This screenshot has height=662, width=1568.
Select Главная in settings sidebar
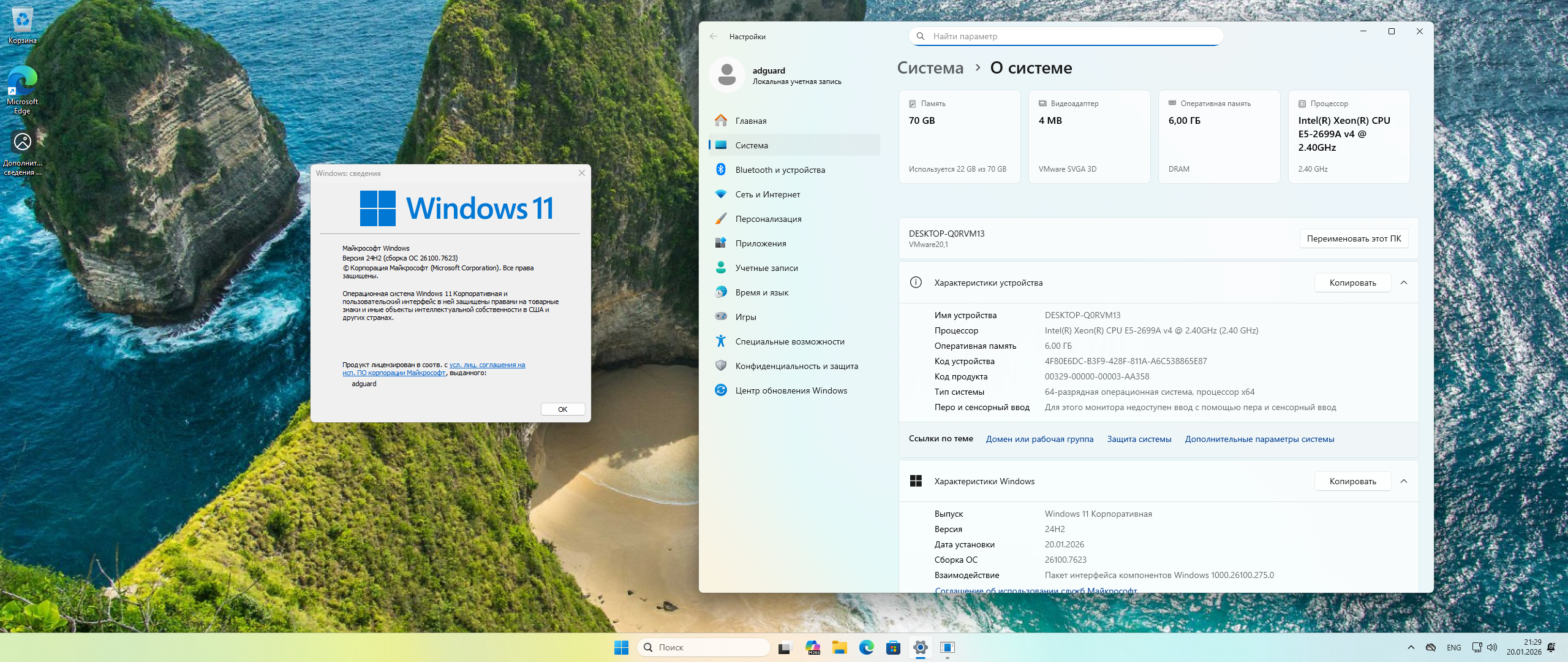coord(751,121)
